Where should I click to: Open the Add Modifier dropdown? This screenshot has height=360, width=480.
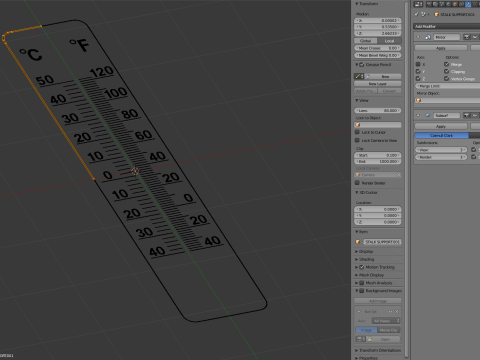(x=447, y=26)
